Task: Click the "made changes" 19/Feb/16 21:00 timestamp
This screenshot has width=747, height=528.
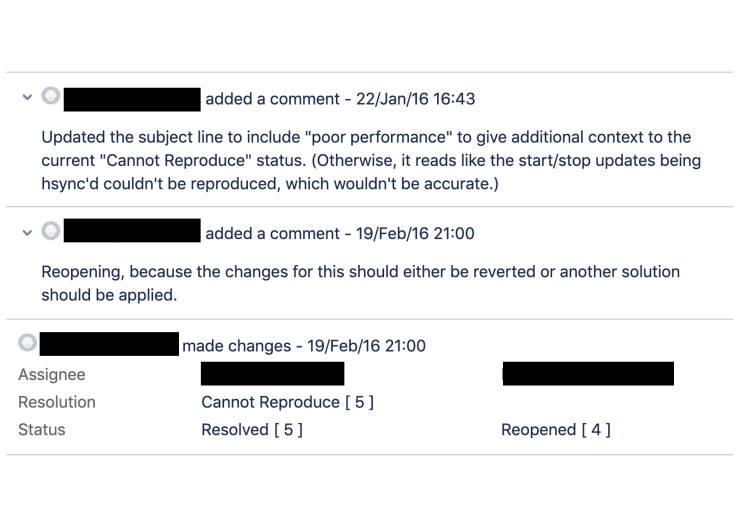Action: point(366,346)
